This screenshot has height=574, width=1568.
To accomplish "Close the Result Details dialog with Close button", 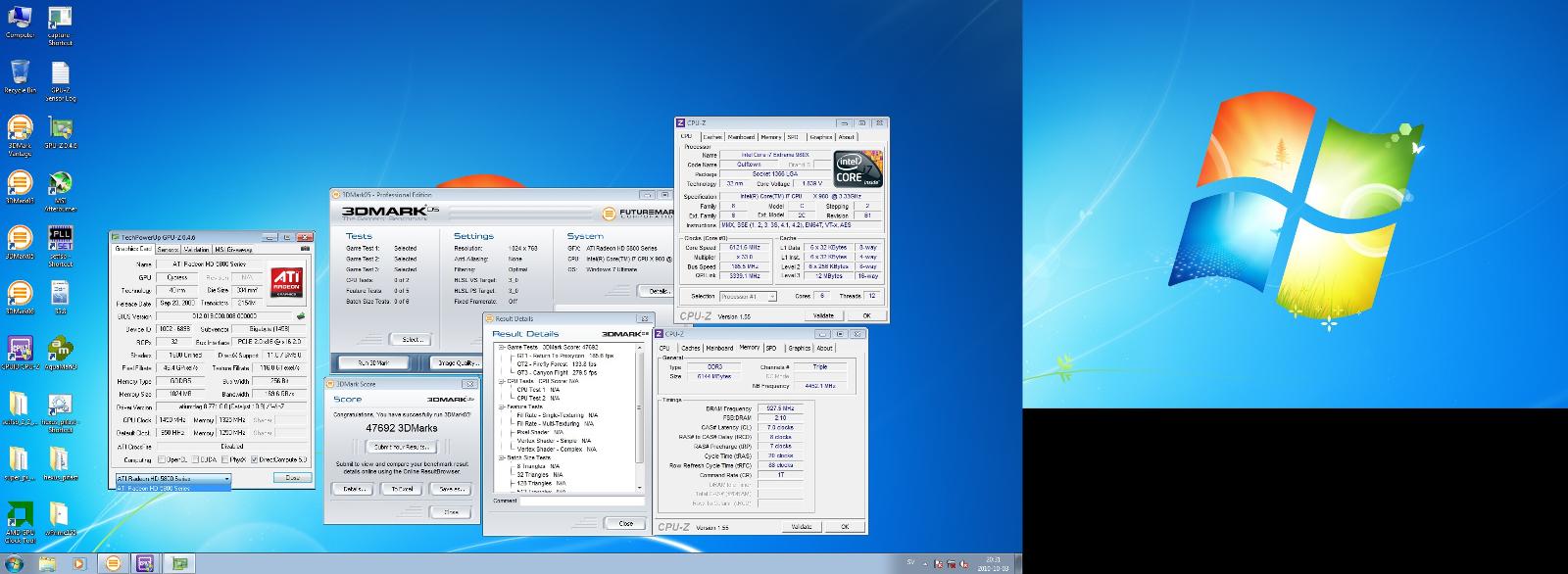I will pyautogui.click(x=625, y=524).
